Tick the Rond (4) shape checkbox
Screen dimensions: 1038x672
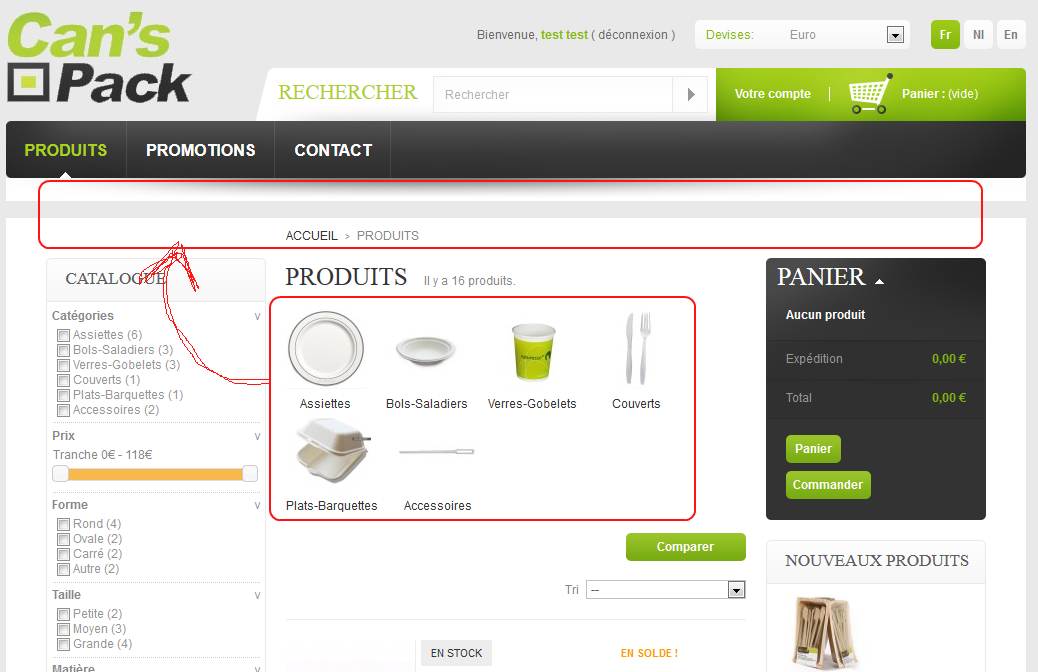pos(64,524)
